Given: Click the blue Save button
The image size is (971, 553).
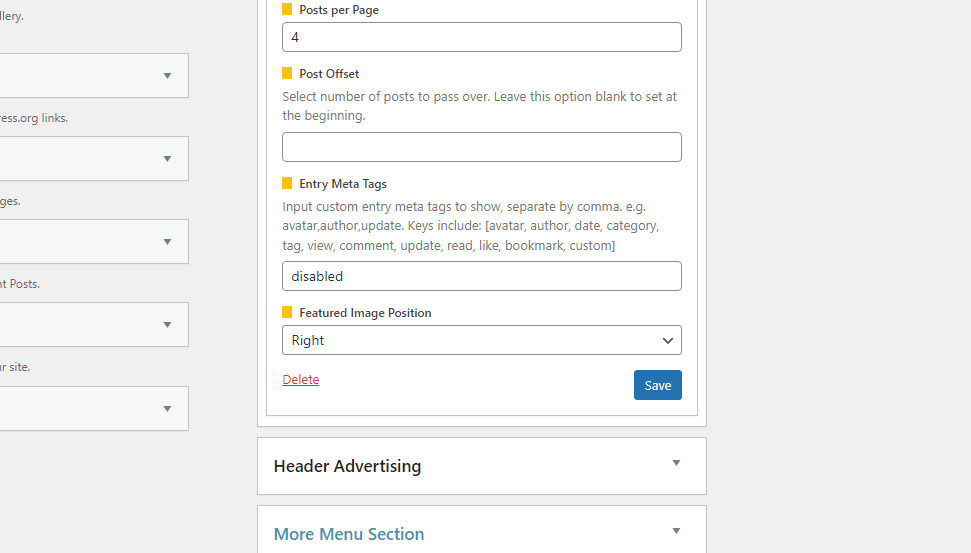Looking at the screenshot, I should [658, 385].
